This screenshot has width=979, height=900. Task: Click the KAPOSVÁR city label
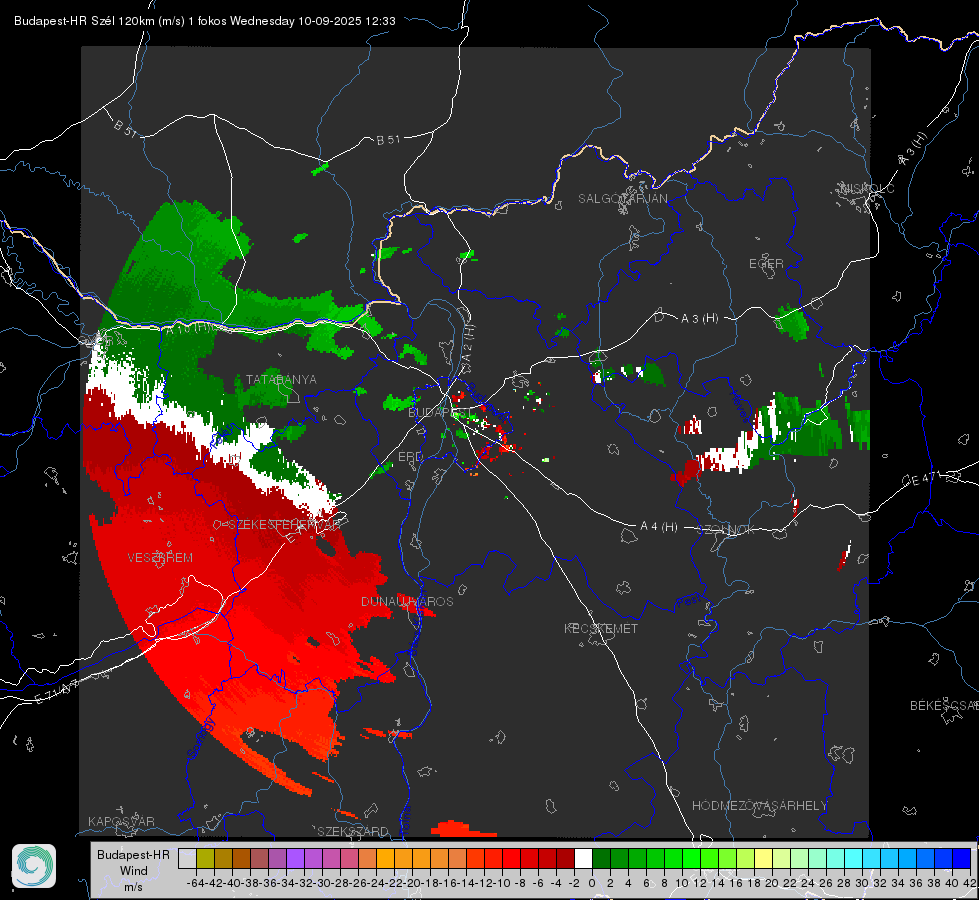121,821
